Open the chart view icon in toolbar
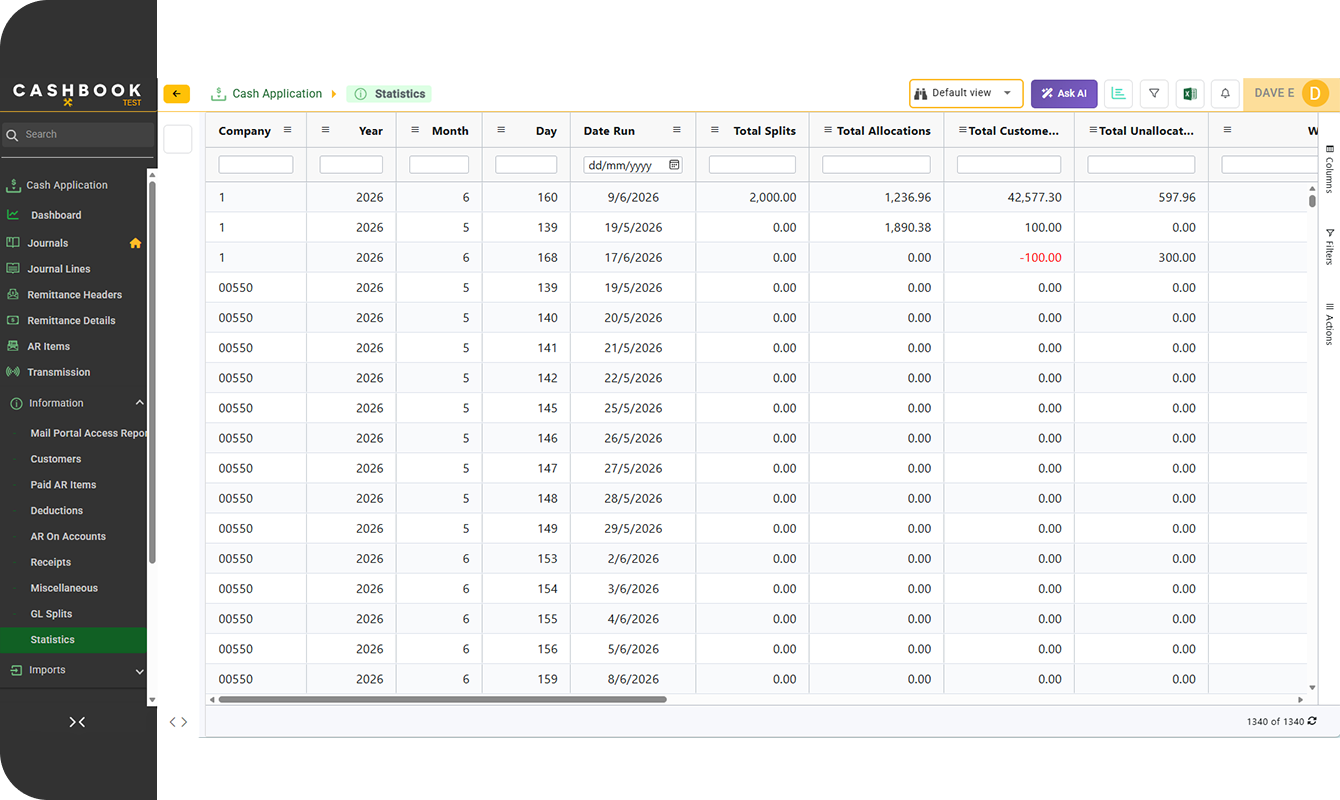The image size is (1340, 800). (x=1118, y=93)
